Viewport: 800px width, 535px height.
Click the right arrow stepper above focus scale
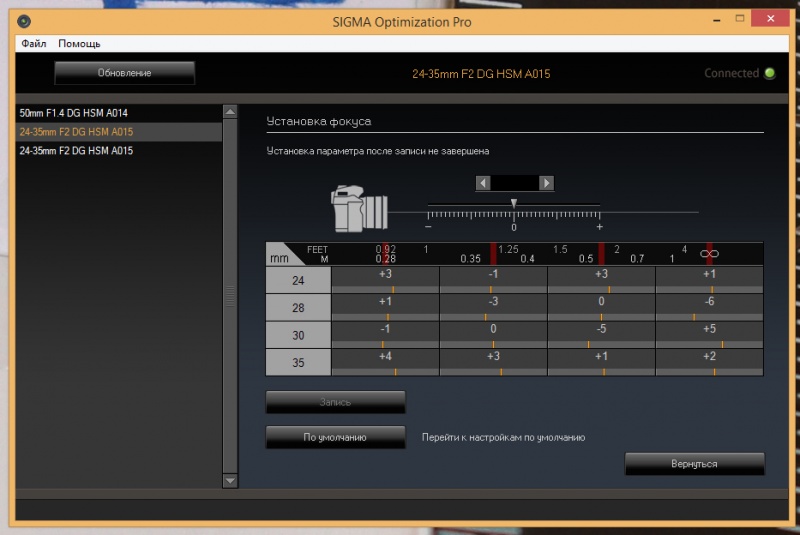tap(546, 183)
